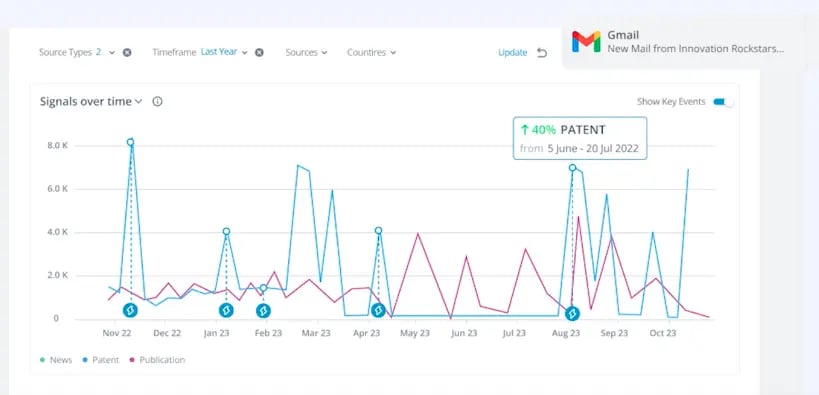Open the Source Types dropdown
Viewport: 819px width, 395px height.
tap(77, 52)
